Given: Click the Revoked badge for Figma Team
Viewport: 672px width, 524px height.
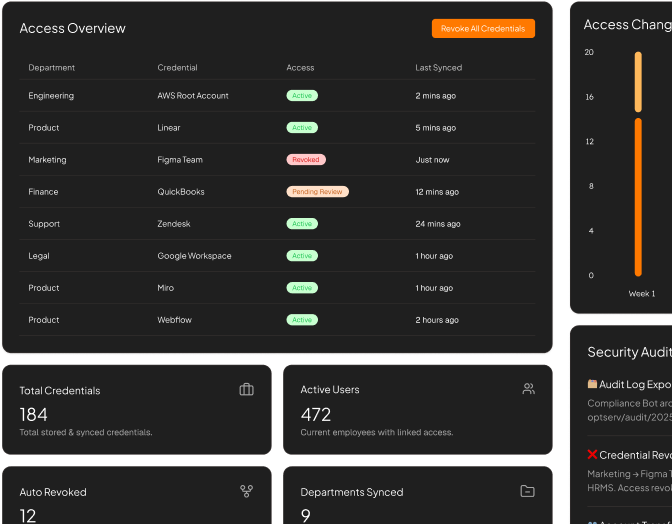Looking at the screenshot, I should click(306, 160).
